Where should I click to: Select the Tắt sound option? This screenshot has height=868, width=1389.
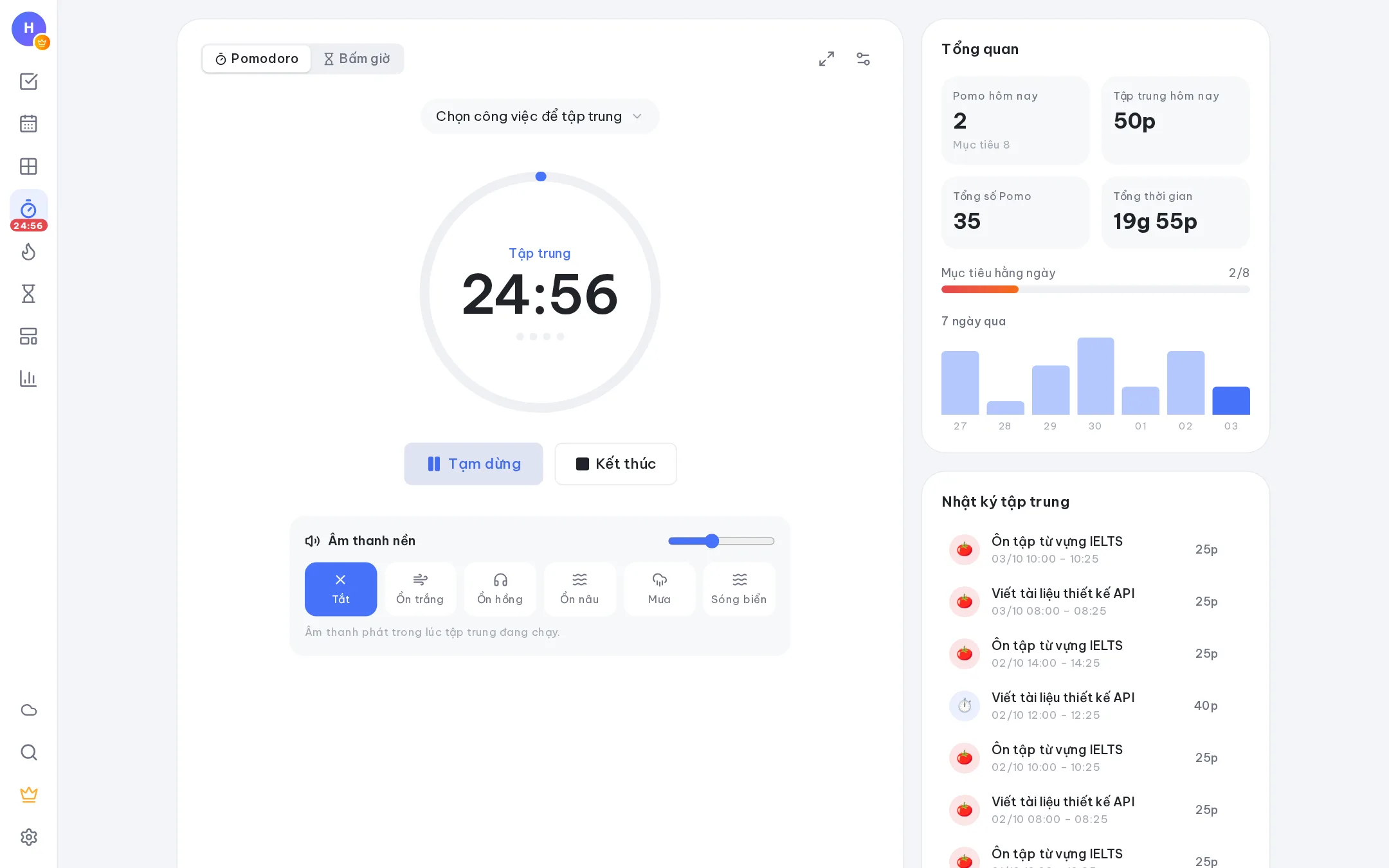point(341,589)
